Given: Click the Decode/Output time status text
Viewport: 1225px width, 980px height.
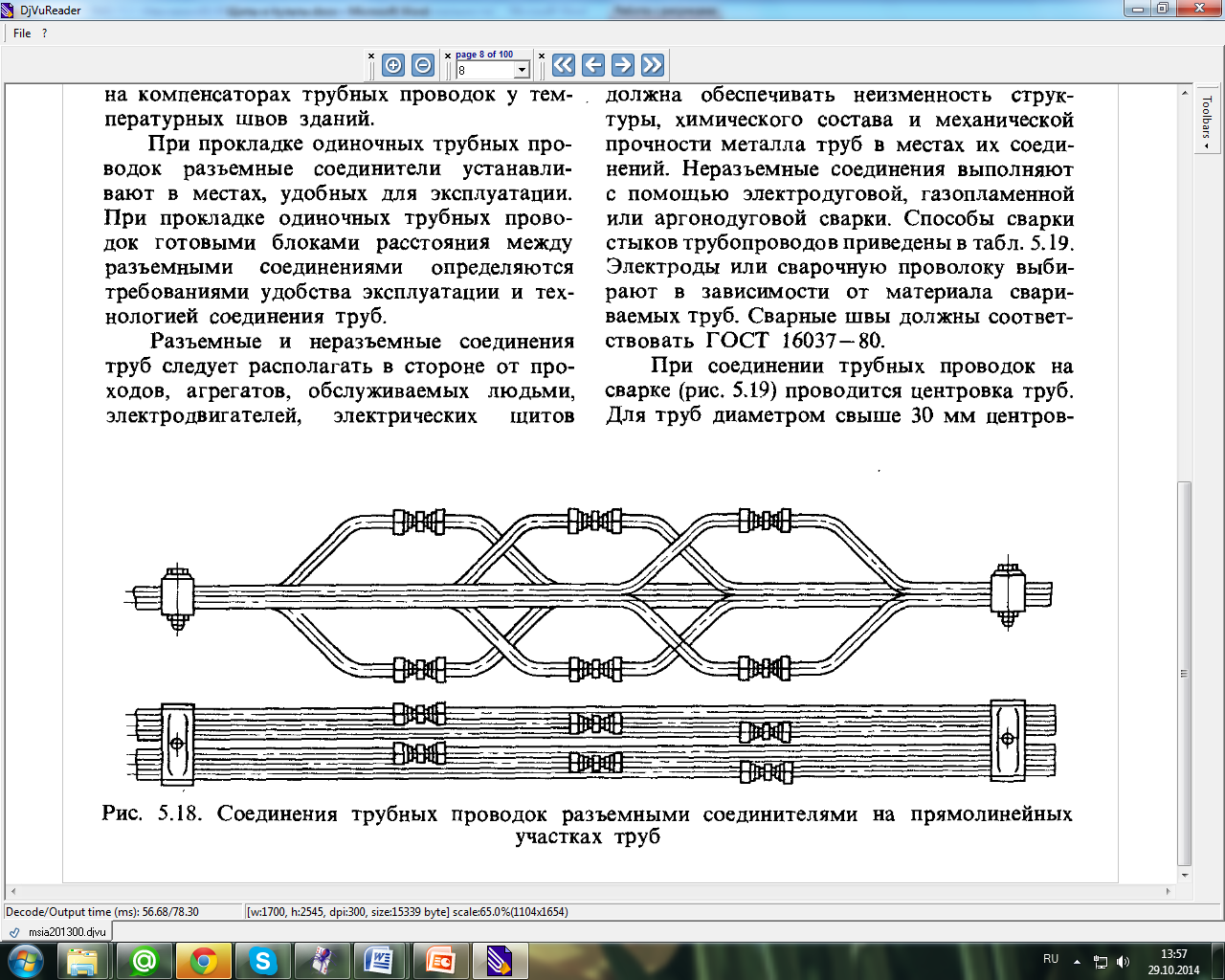Looking at the screenshot, I should click(x=102, y=912).
